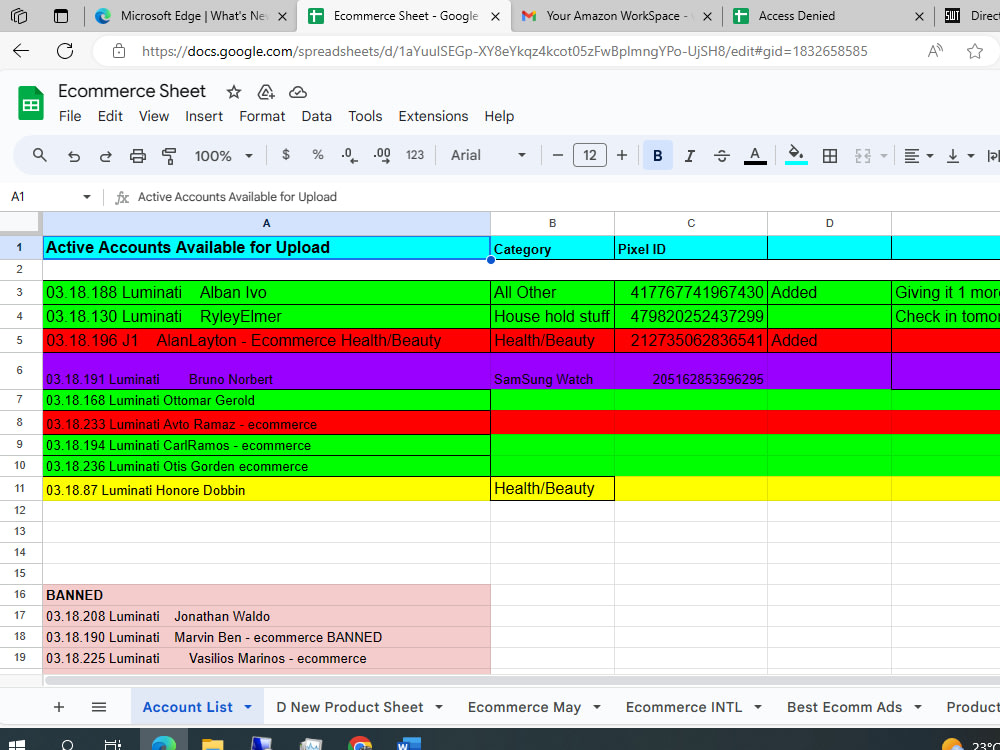The width and height of the screenshot is (1000, 750).
Task: Format as currency with dollar icon
Action: click(x=286, y=155)
